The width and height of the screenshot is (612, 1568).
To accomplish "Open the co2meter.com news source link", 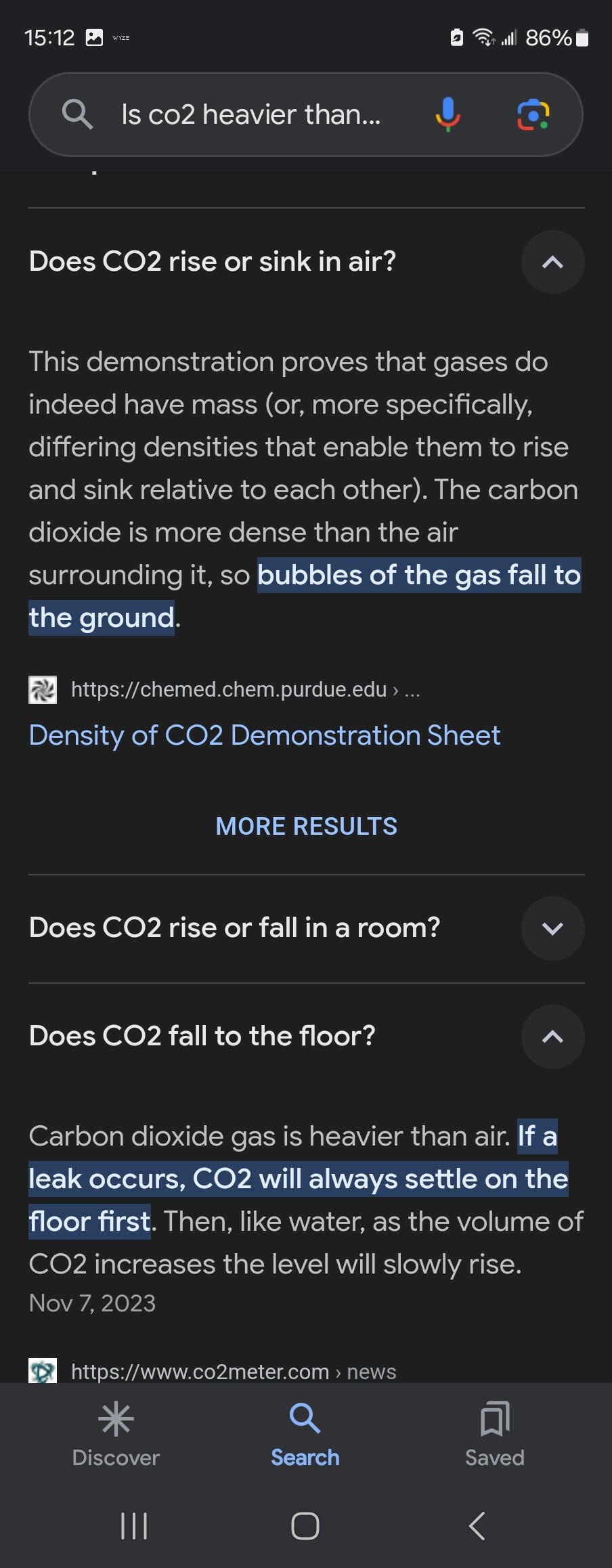I will click(x=234, y=1372).
